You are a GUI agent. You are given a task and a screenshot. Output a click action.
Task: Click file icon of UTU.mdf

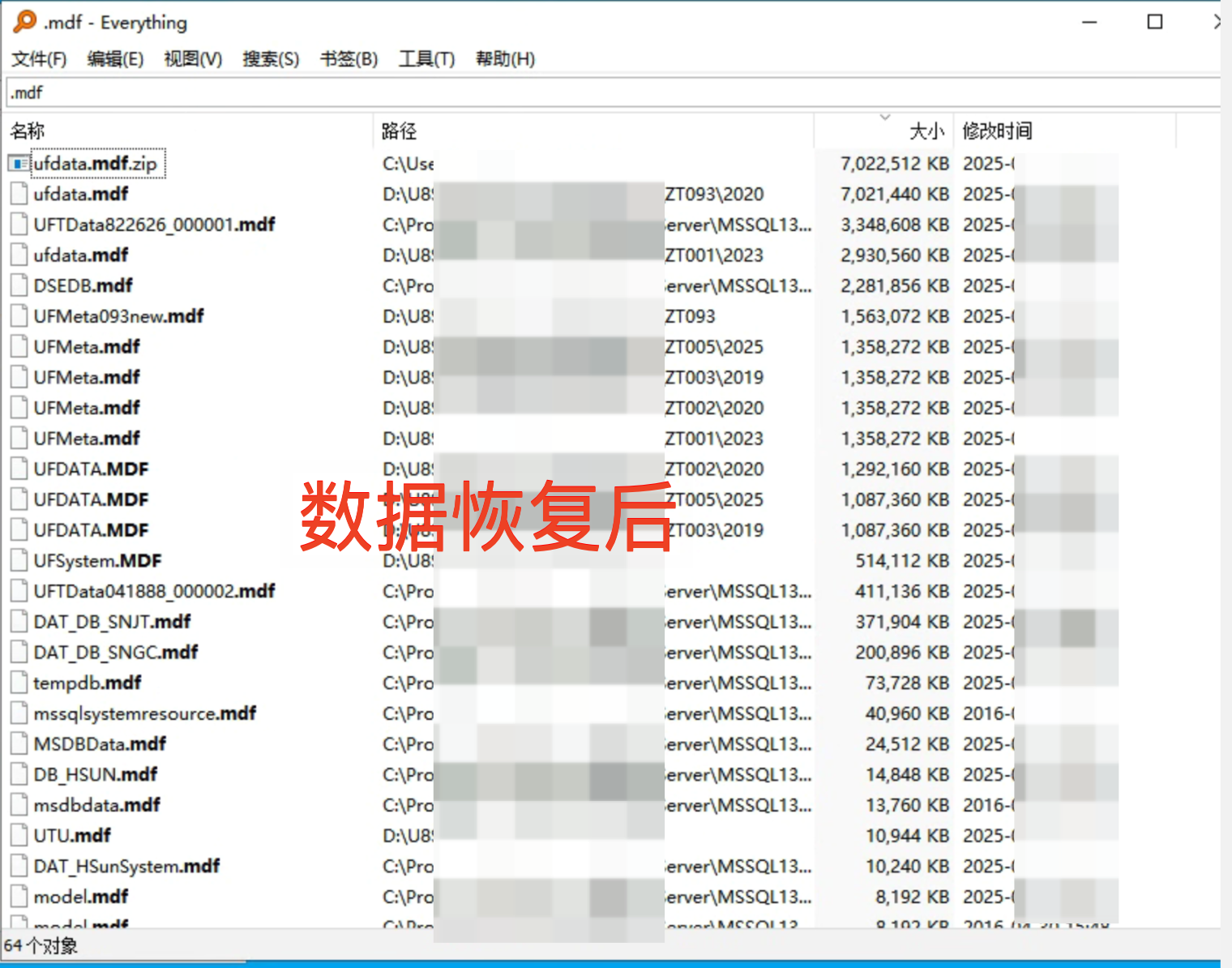[19, 836]
